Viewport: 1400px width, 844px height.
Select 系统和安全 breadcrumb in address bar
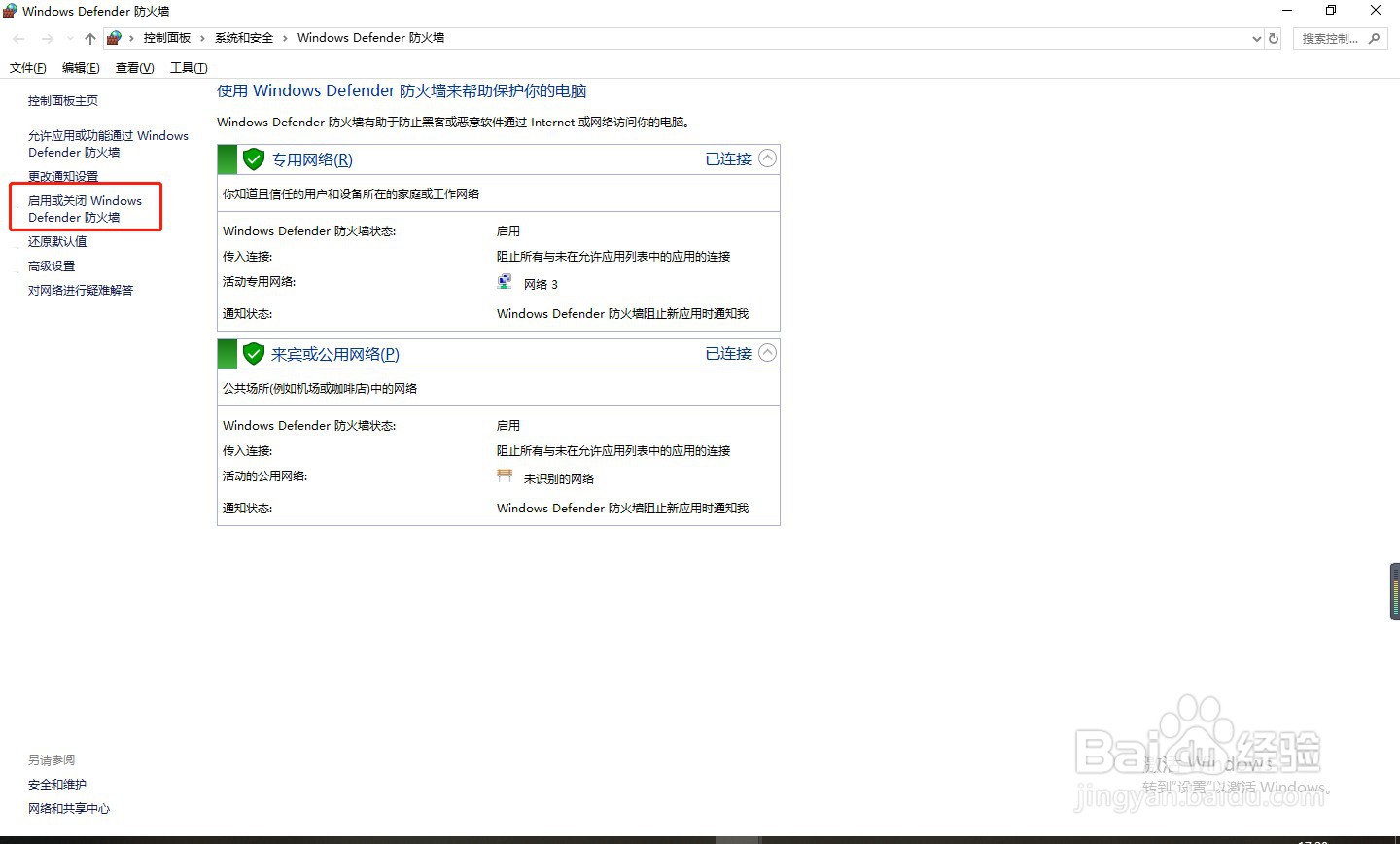click(244, 38)
